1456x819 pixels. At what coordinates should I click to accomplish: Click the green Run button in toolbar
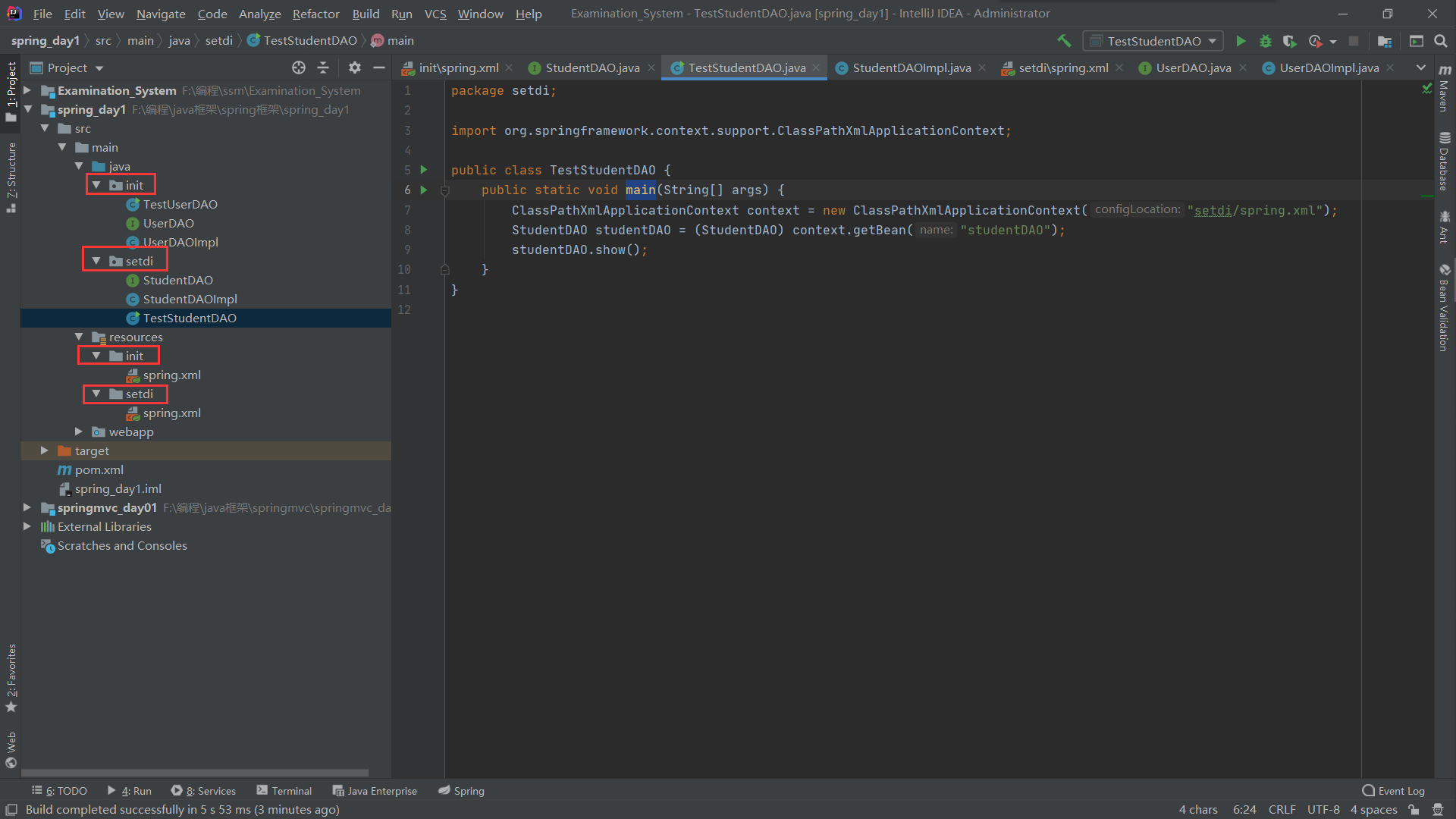click(1241, 41)
